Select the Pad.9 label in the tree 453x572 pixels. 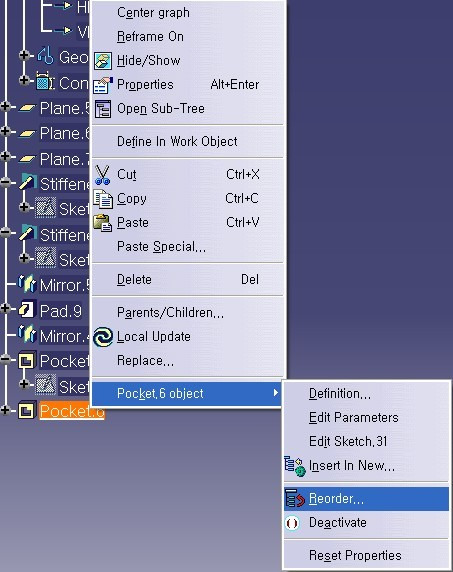click(x=61, y=311)
